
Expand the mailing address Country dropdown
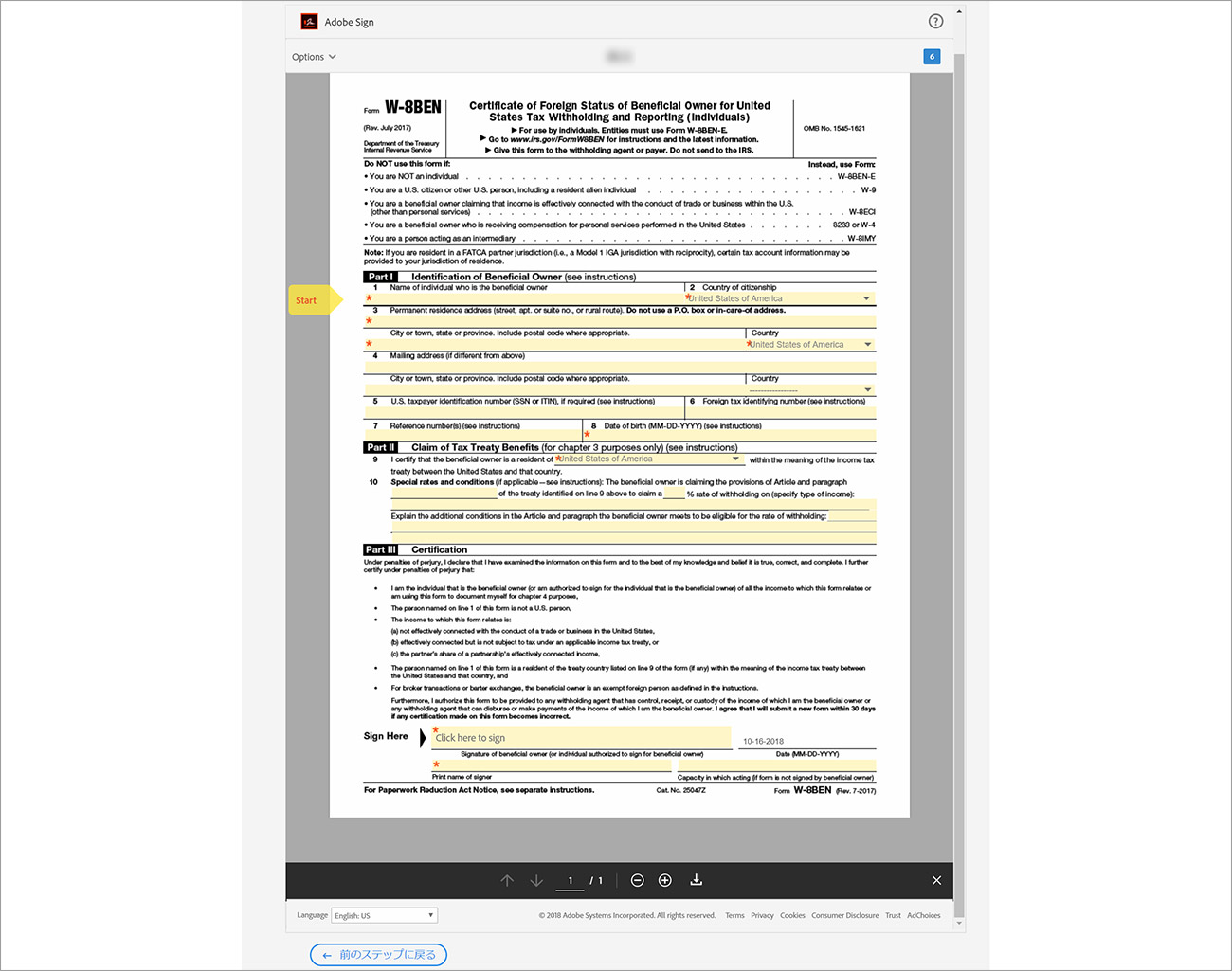pyautogui.click(x=811, y=389)
